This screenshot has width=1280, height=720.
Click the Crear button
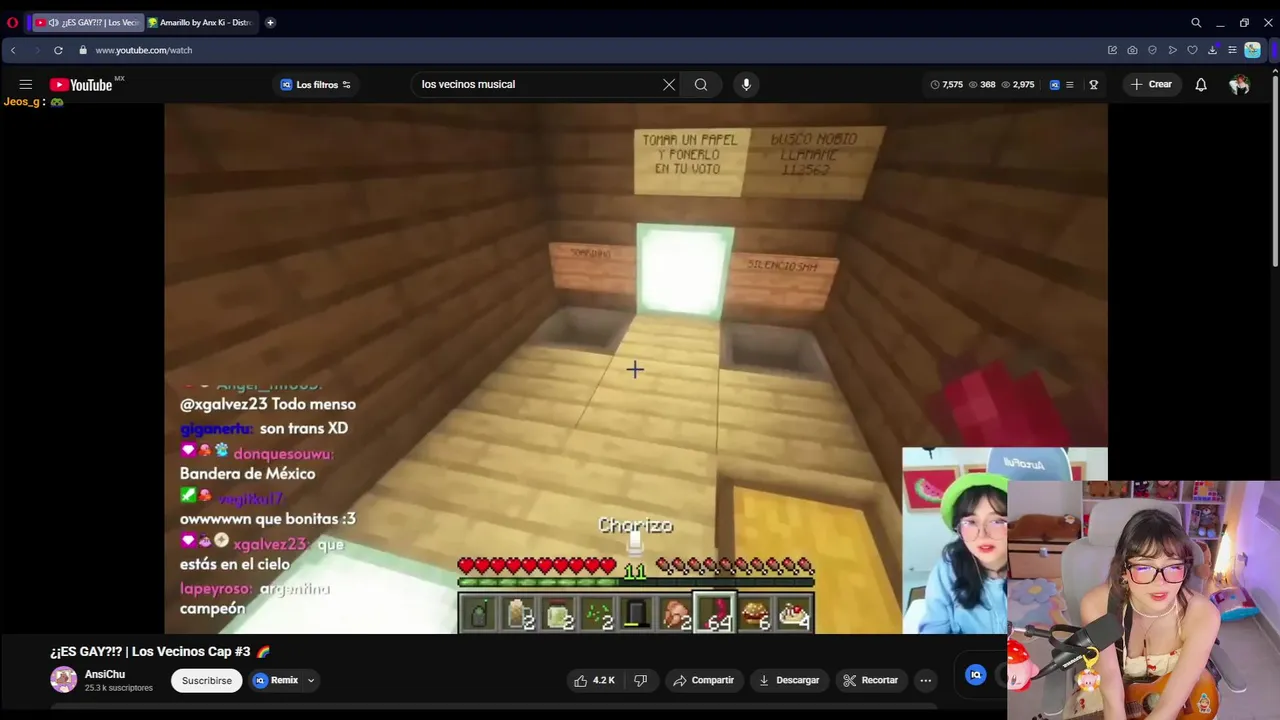pyautogui.click(x=1151, y=85)
